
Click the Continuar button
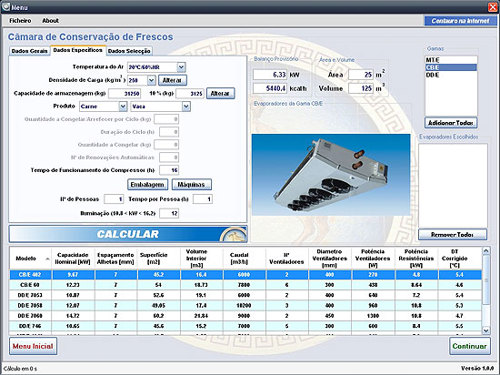(470, 346)
